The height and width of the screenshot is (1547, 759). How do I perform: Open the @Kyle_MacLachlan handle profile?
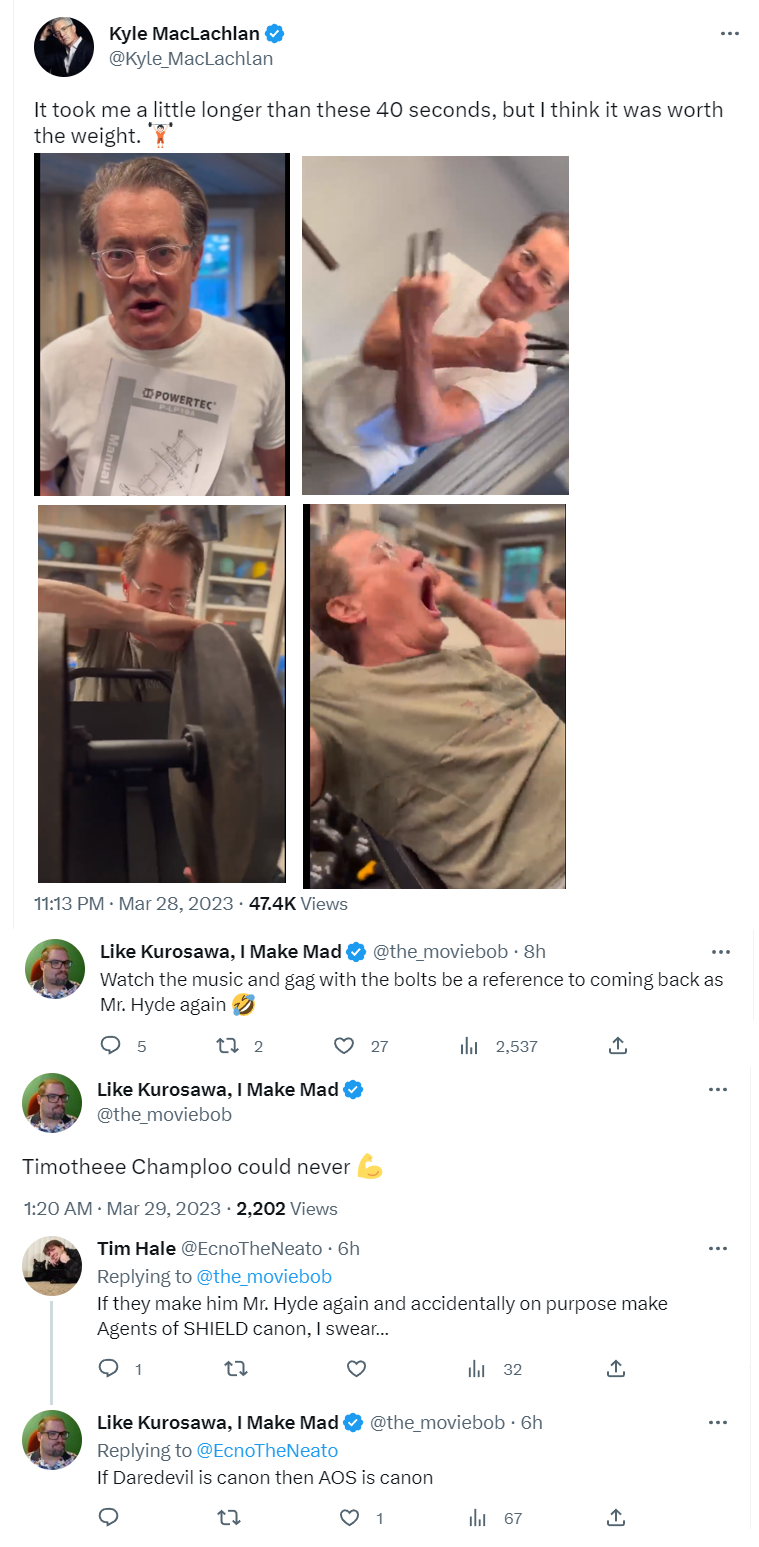pyautogui.click(x=191, y=58)
